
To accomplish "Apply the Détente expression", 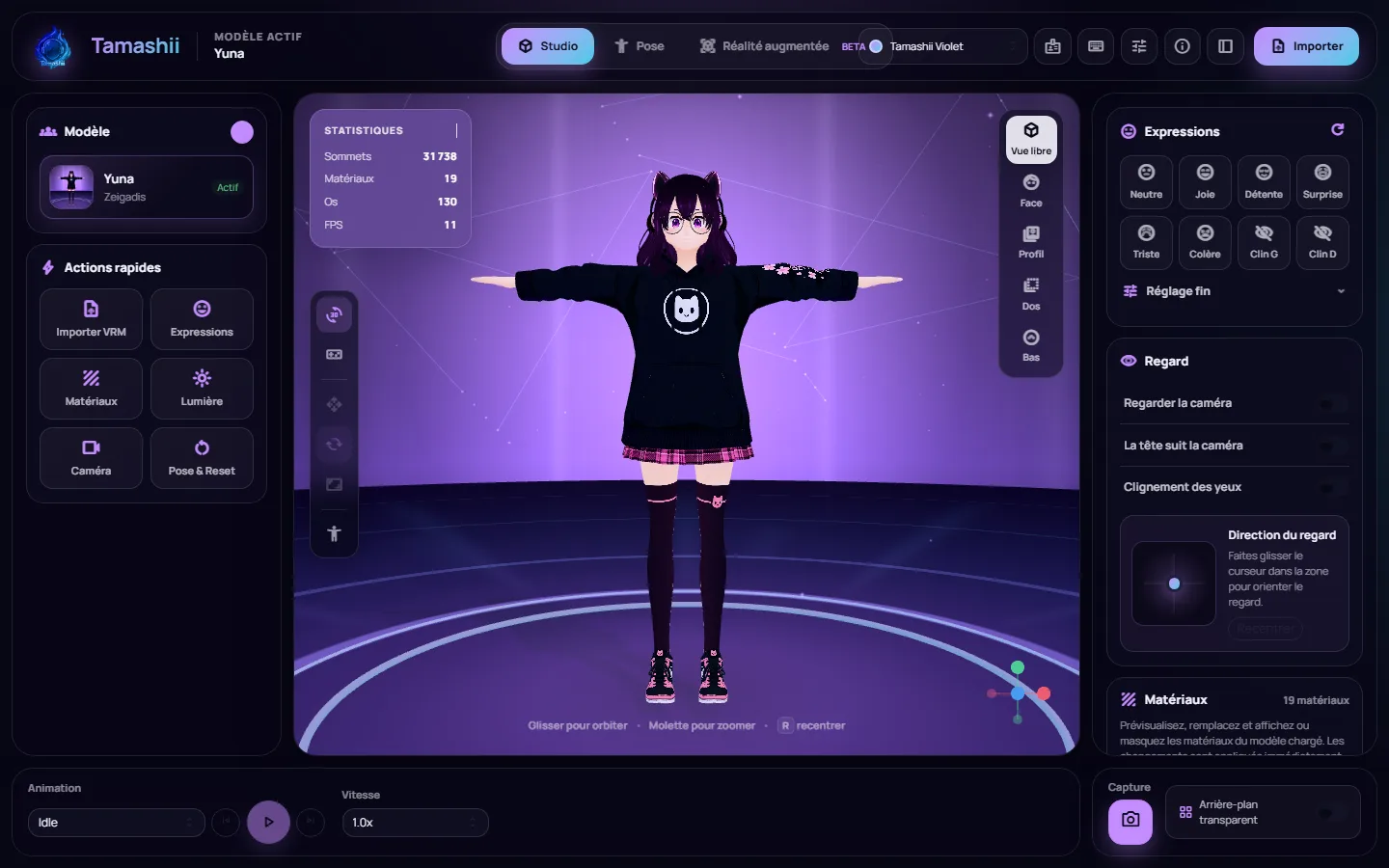I will pyautogui.click(x=1264, y=181).
